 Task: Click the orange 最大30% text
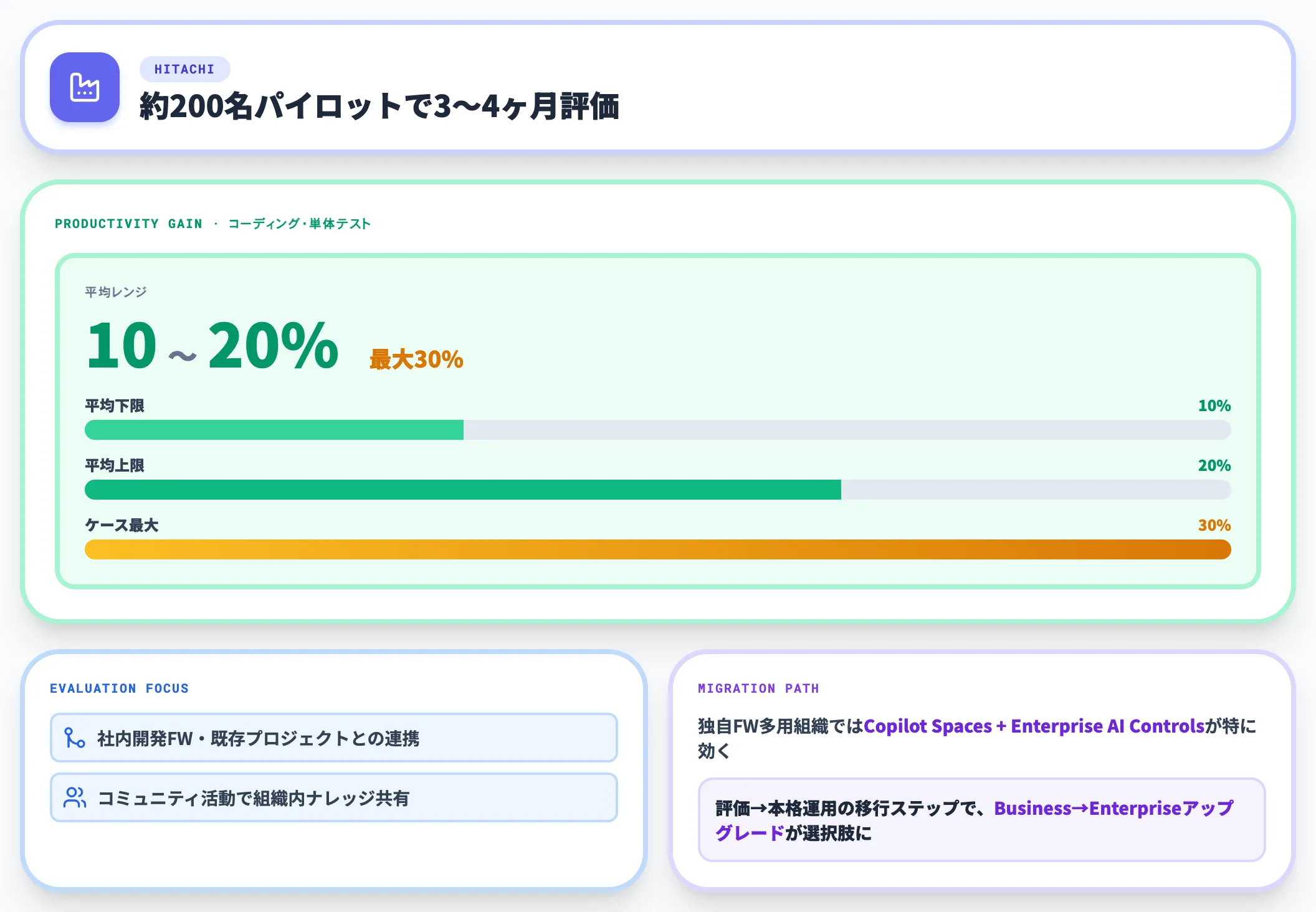(x=416, y=359)
